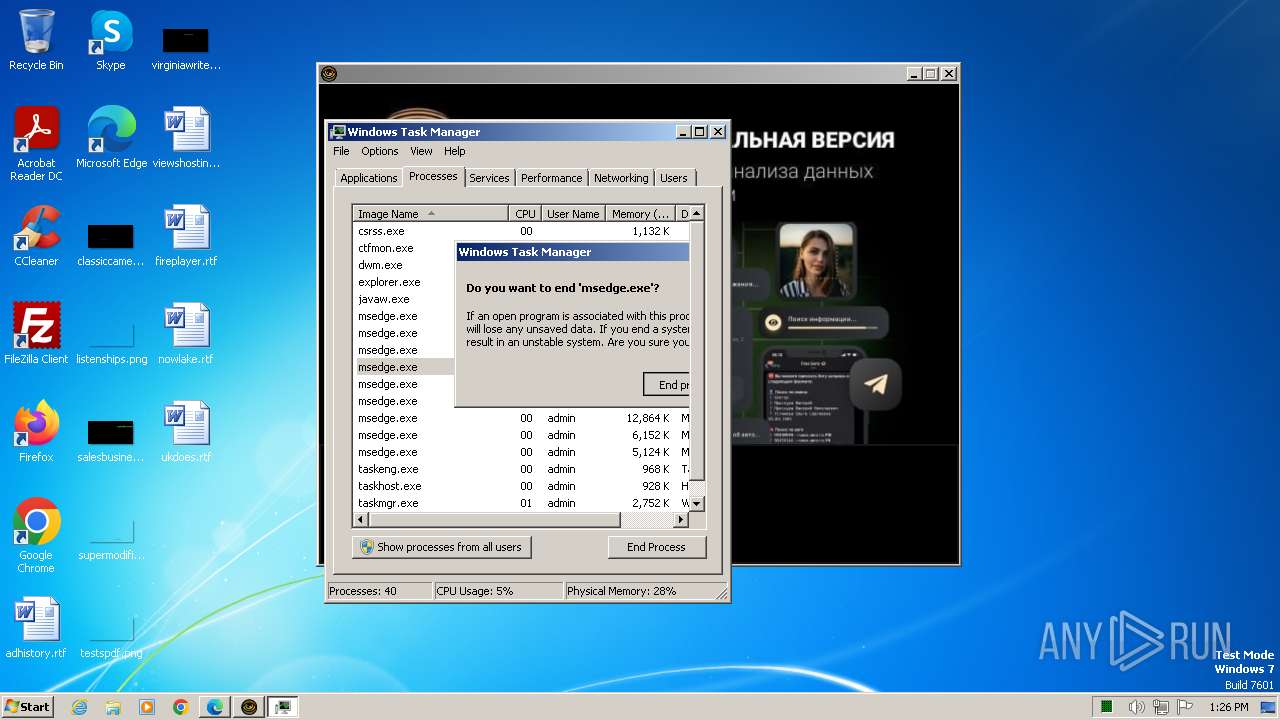Switch to the Networking tab

(621, 178)
